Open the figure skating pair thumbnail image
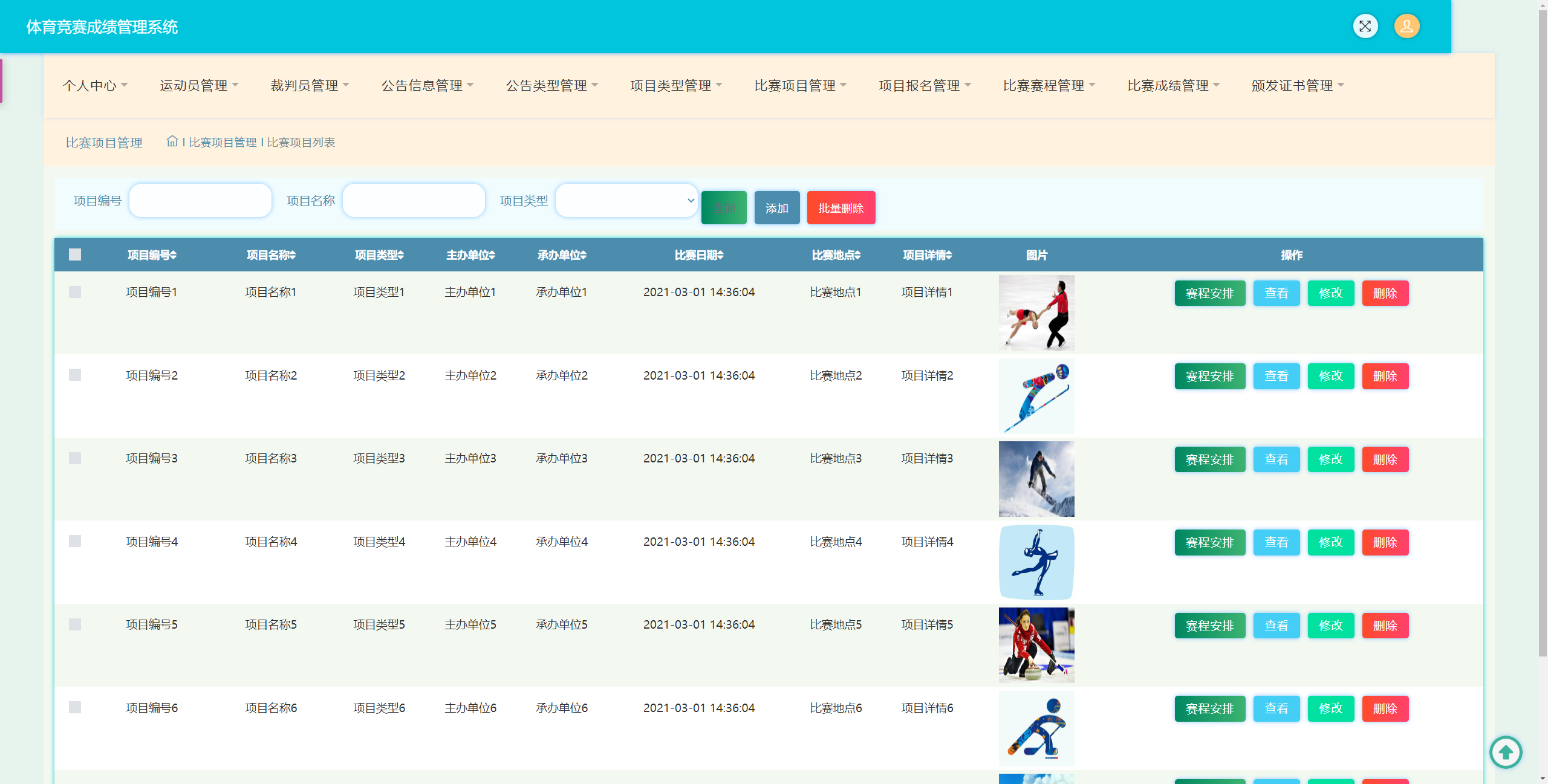The height and width of the screenshot is (784, 1548). click(x=1036, y=313)
